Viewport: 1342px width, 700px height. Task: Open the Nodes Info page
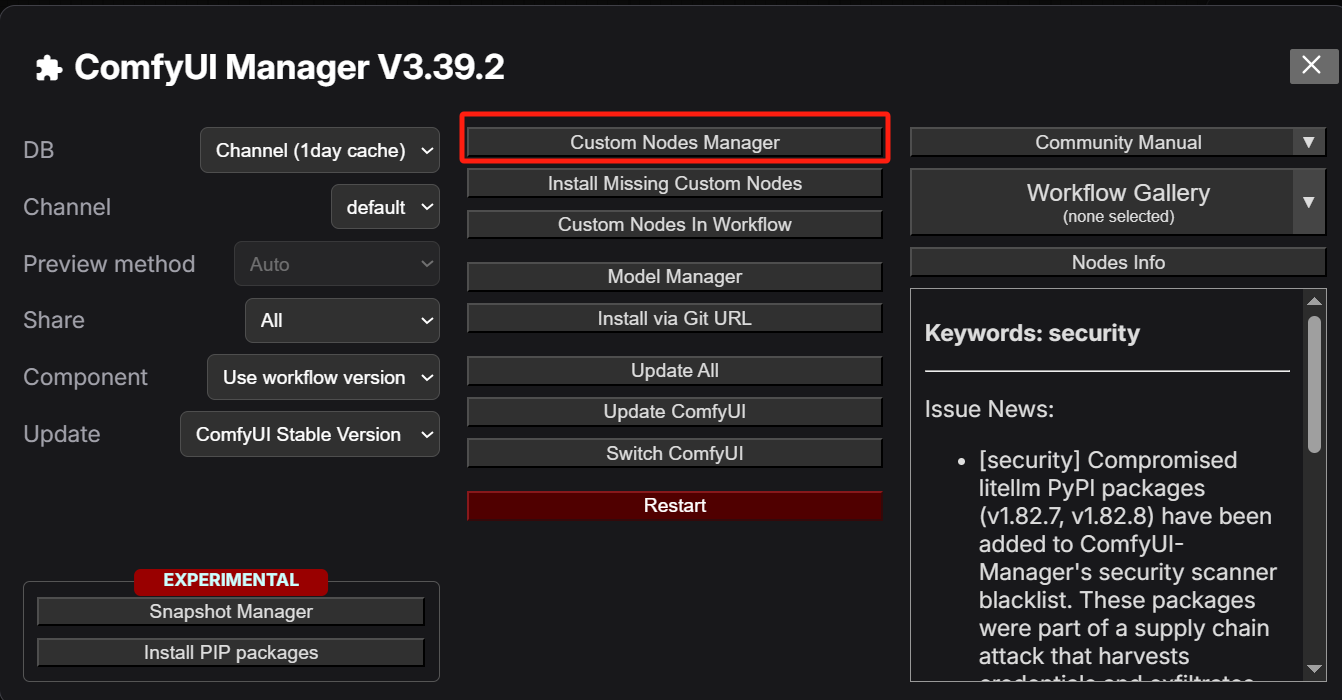click(1118, 263)
